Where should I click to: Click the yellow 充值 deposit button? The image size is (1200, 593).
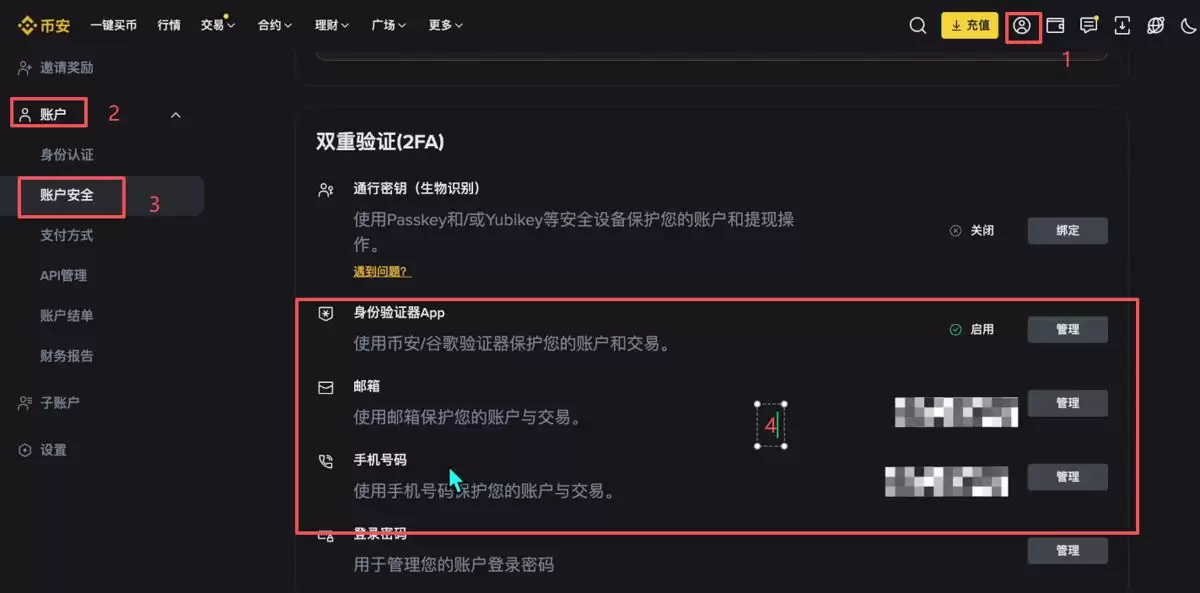tap(969, 26)
